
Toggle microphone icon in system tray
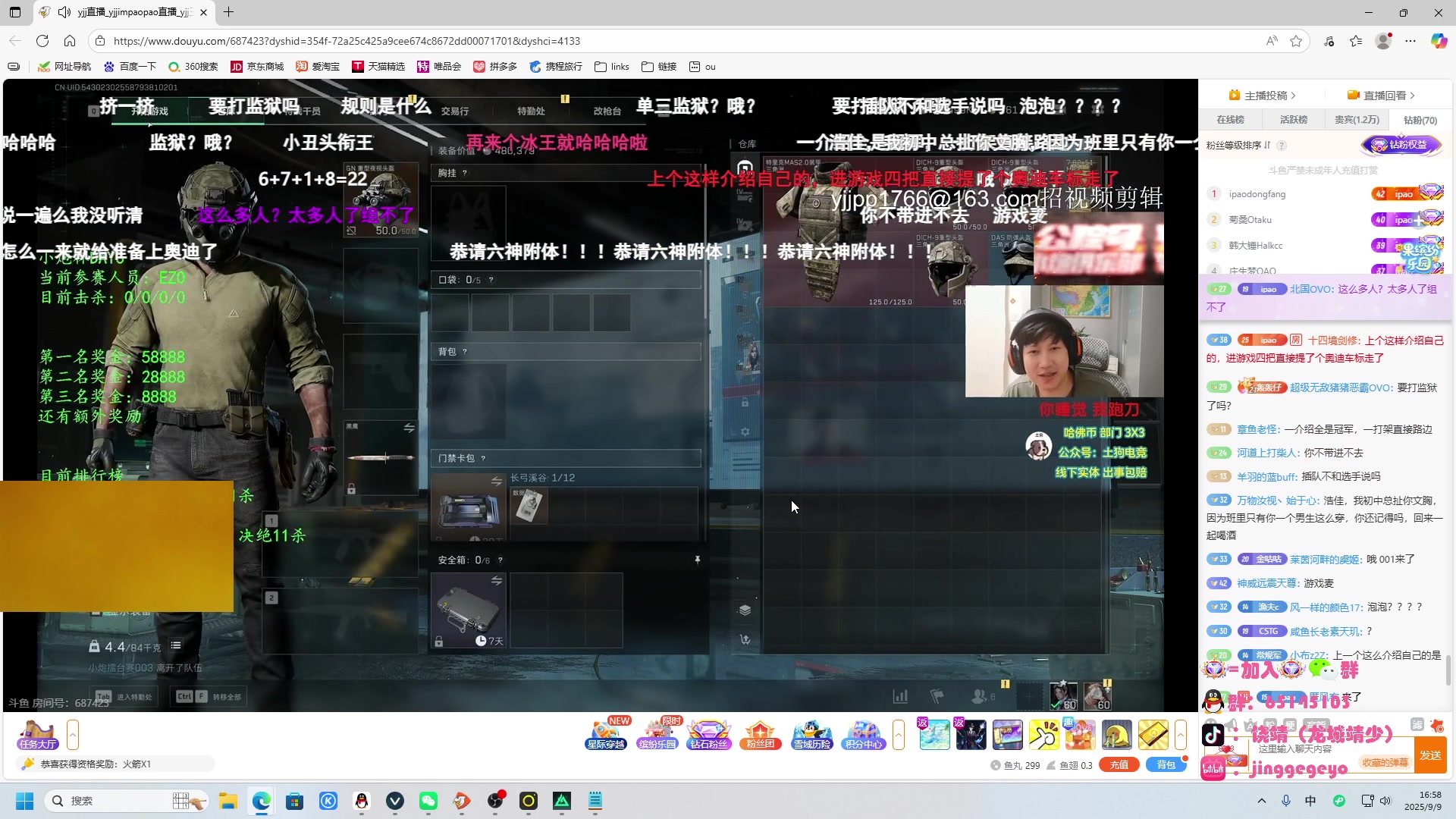[1286, 801]
